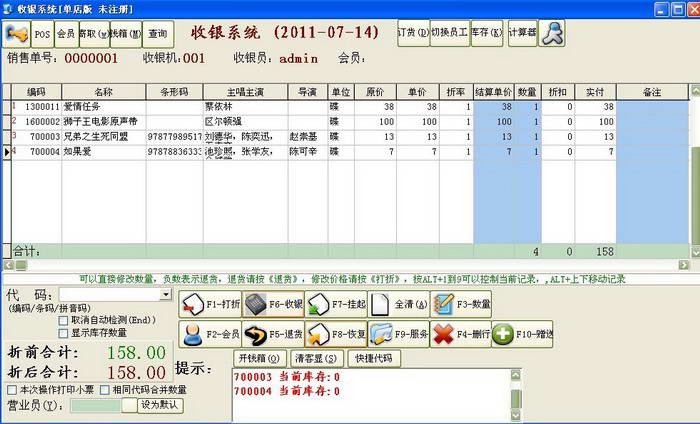Sort by the 编码 column header
Screen dimensions: 700x424
(37, 92)
